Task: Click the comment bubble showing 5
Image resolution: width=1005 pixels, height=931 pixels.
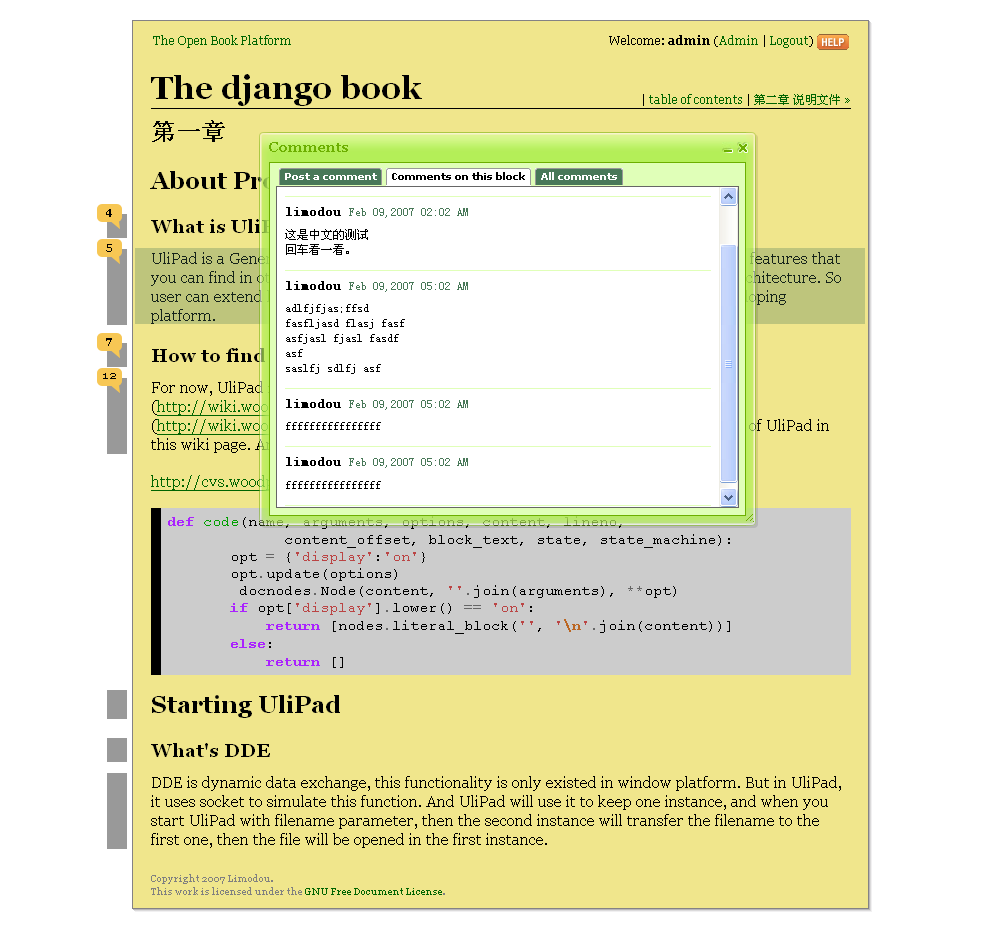Action: click(109, 248)
